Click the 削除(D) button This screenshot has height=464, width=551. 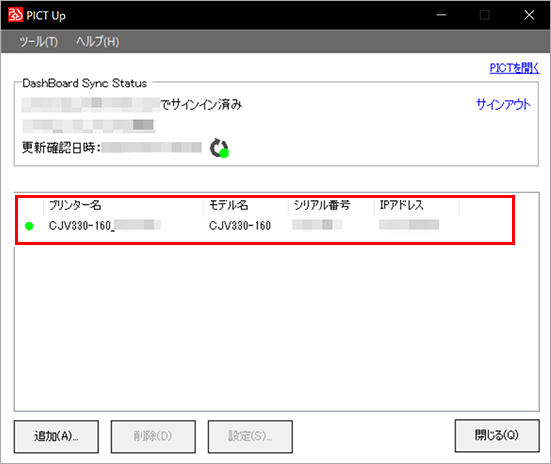(153, 436)
